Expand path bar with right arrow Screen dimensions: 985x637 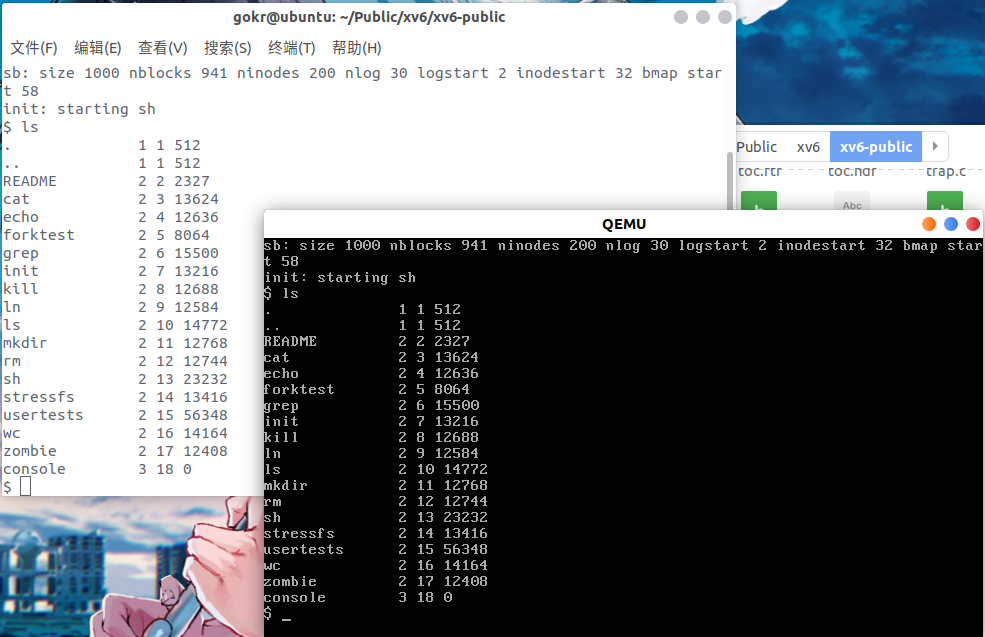935,147
